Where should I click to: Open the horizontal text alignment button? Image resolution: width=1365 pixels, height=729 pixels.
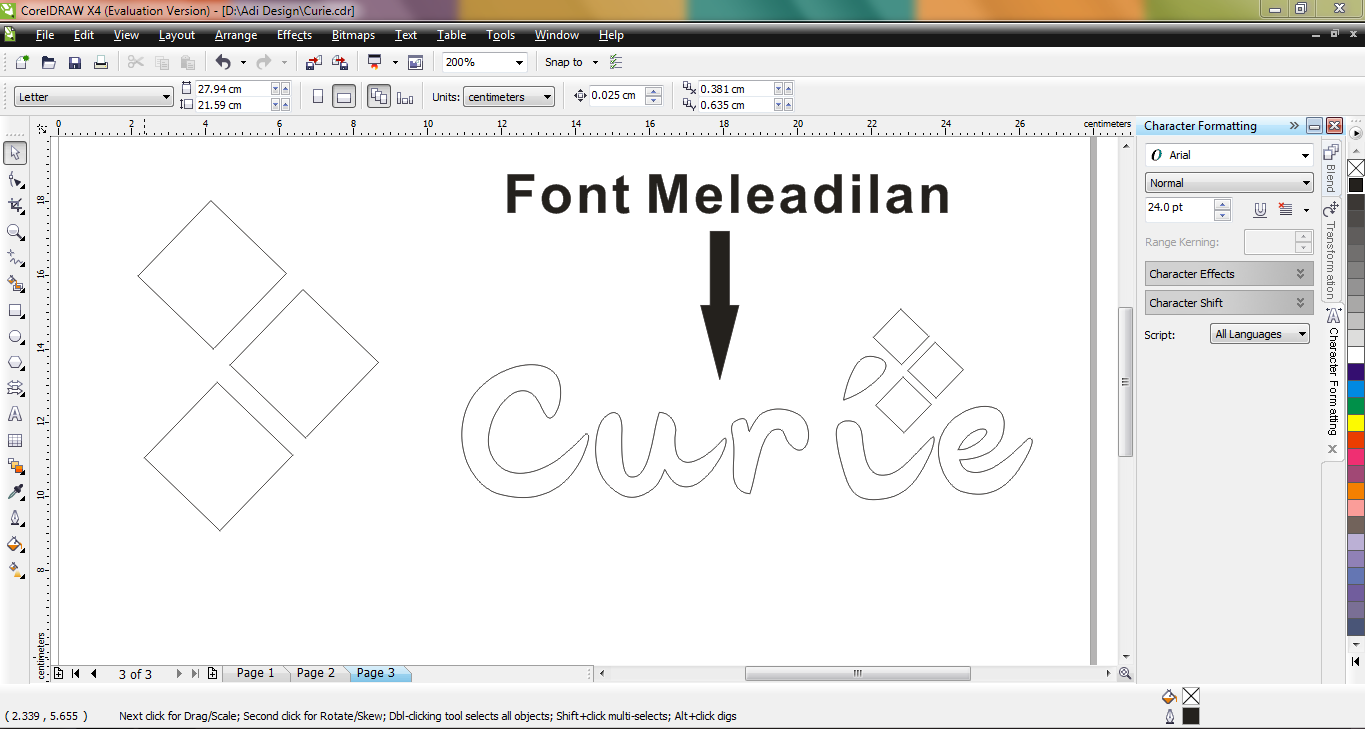pyautogui.click(x=1286, y=210)
